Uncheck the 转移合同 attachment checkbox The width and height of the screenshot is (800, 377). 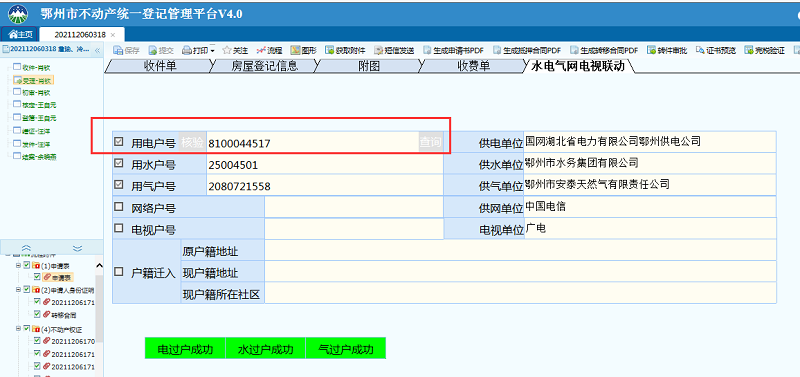pos(37,315)
